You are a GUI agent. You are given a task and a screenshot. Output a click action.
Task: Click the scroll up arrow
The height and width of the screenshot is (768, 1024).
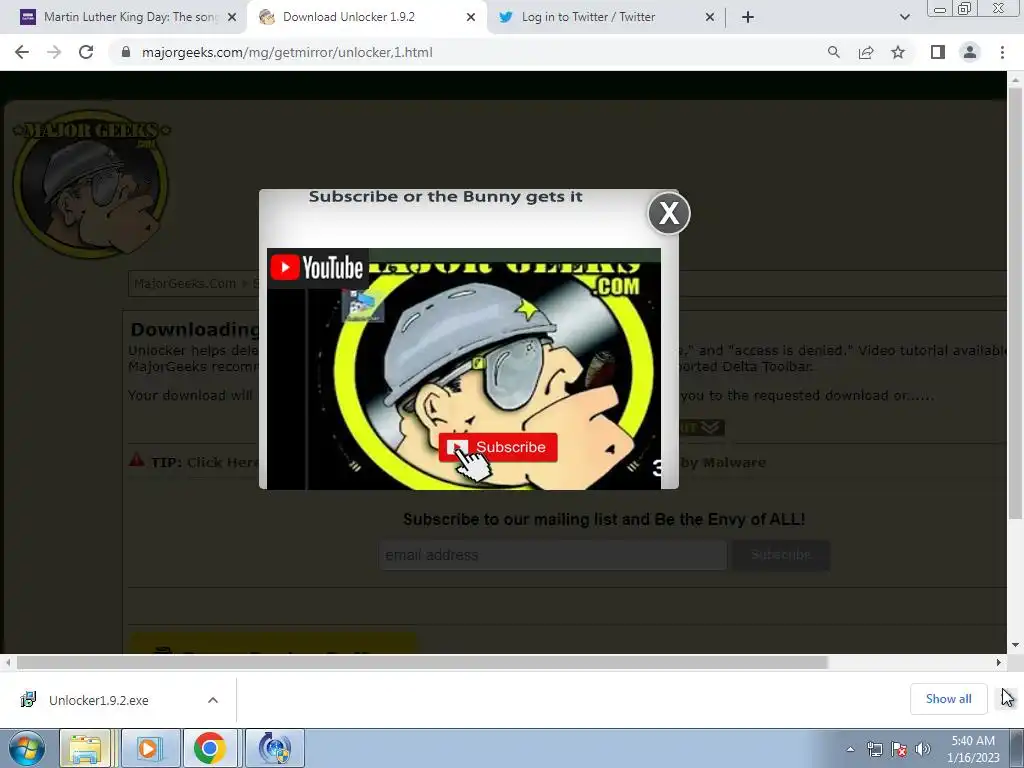1015,79
